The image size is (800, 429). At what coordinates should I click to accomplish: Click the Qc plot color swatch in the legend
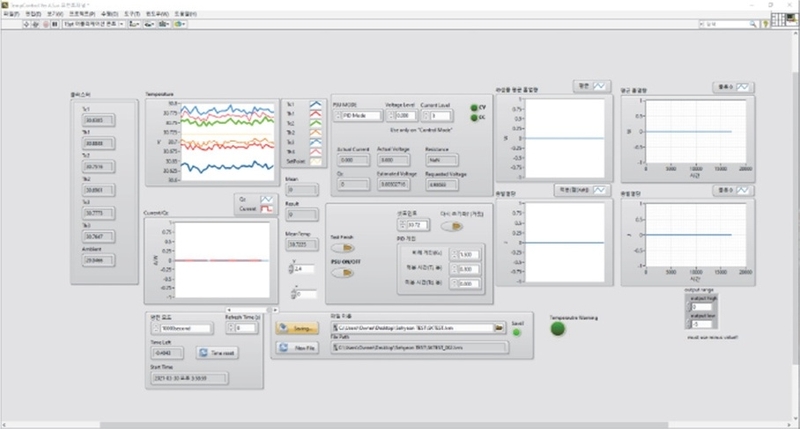click(268, 200)
